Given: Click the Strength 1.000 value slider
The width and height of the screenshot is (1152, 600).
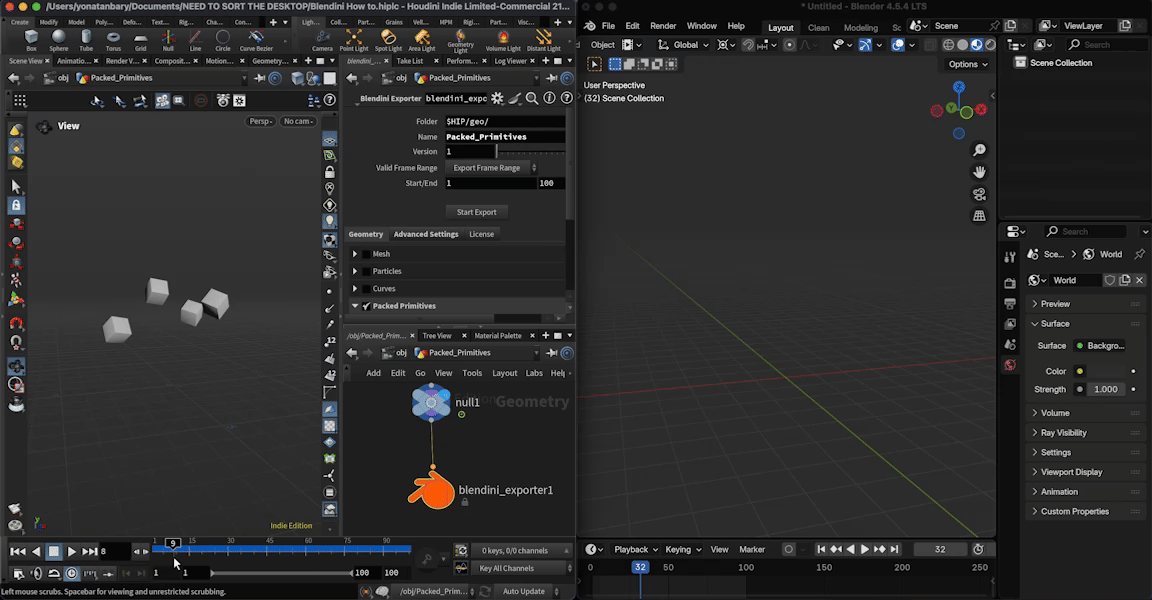Looking at the screenshot, I should pyautogui.click(x=1108, y=389).
